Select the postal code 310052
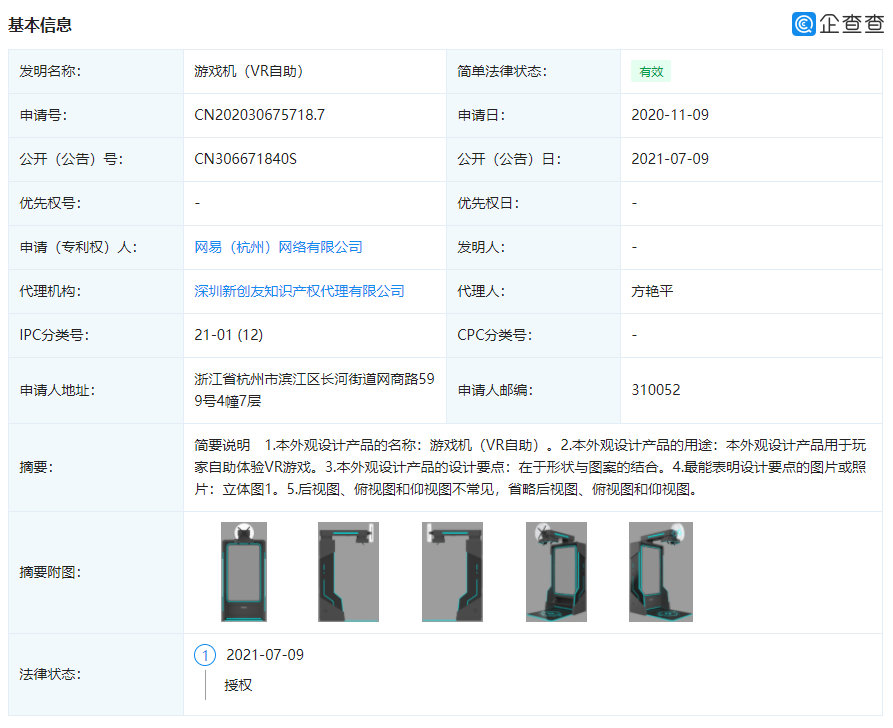Viewport: 893px width, 728px height. pyautogui.click(x=656, y=390)
